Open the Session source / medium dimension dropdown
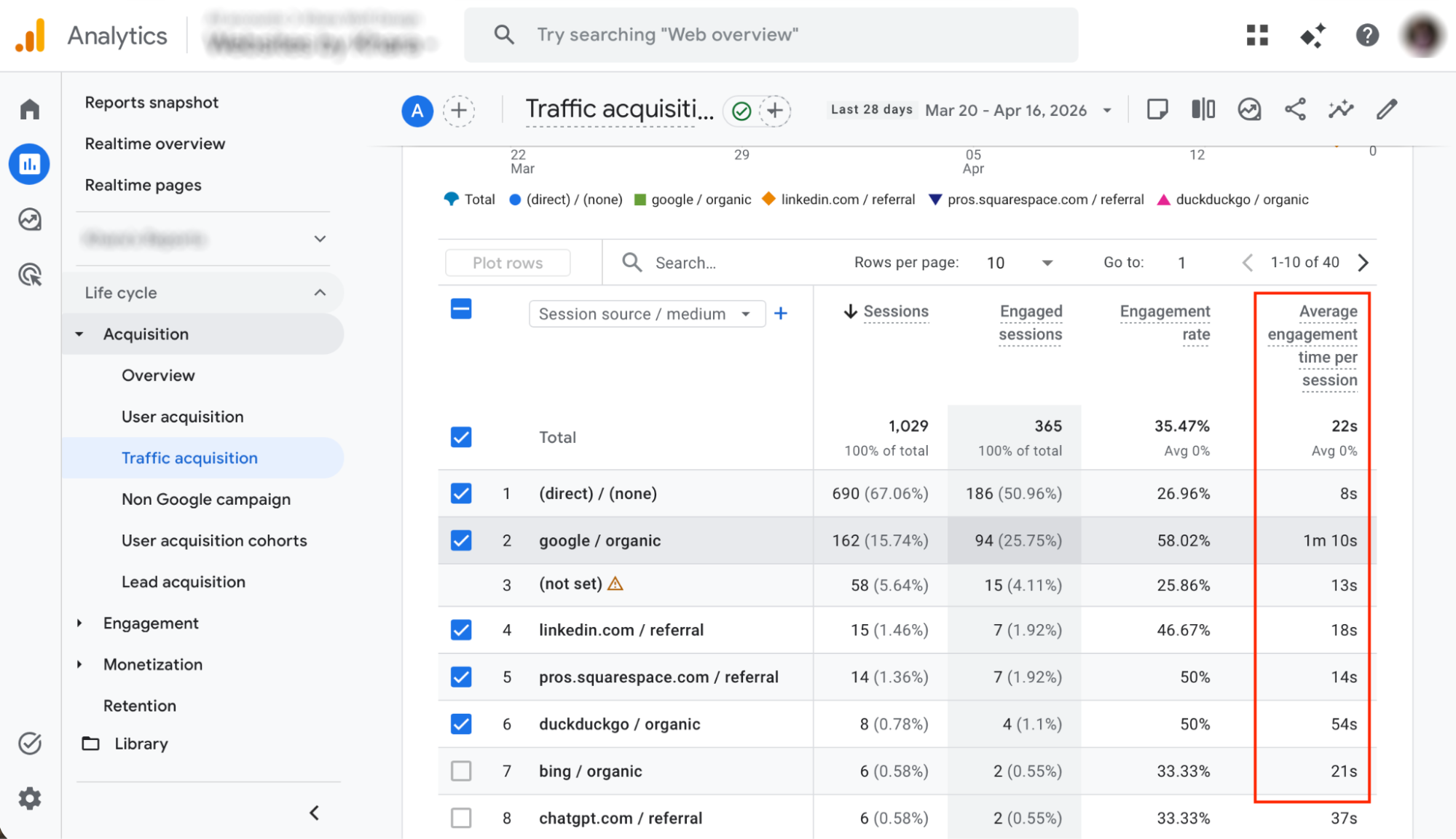This screenshot has height=839, width=1456. click(647, 313)
